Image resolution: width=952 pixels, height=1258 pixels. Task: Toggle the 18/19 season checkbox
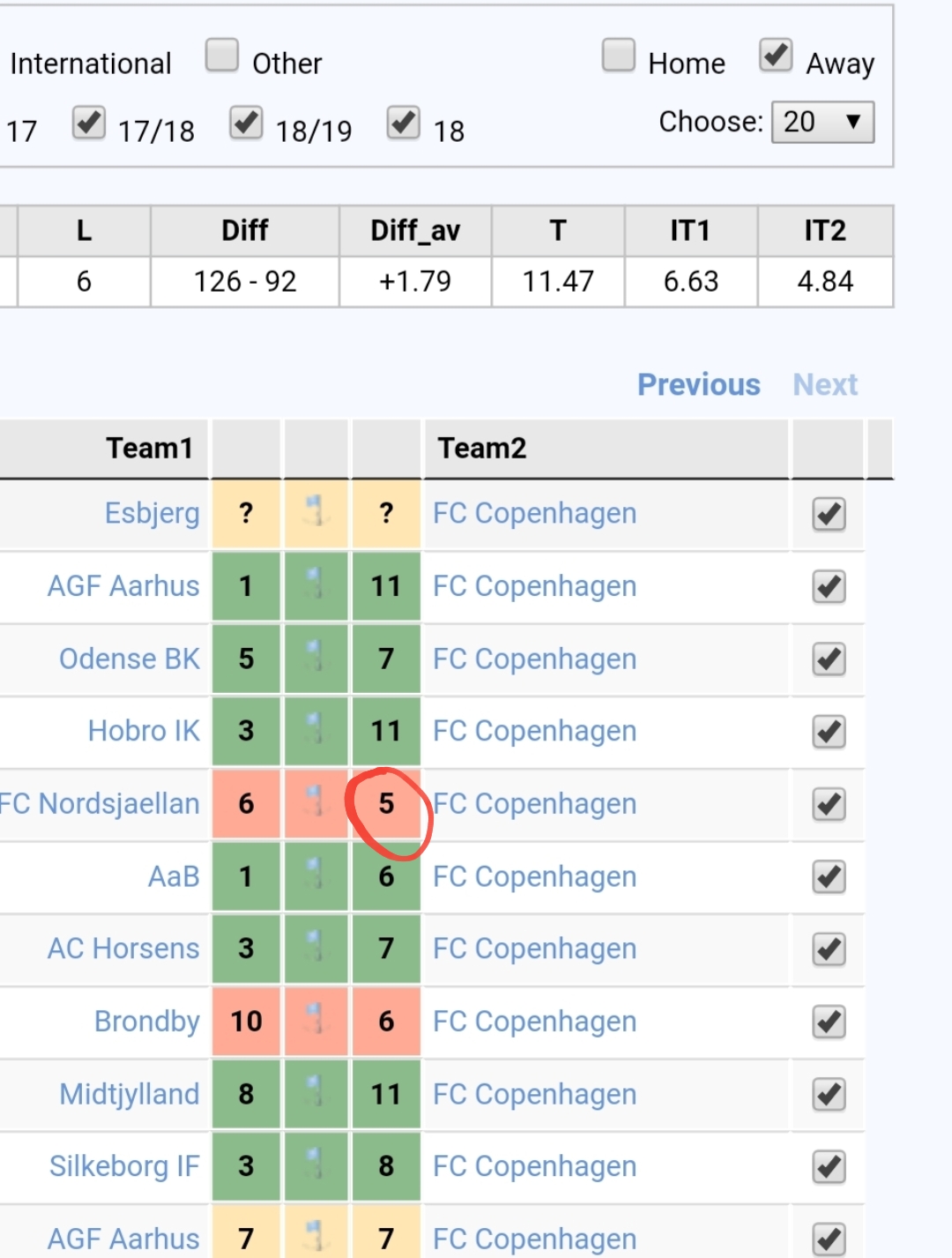point(246,123)
